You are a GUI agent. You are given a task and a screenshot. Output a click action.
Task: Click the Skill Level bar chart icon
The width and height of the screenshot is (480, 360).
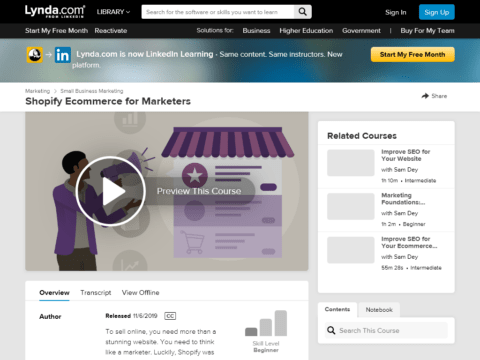pyautogui.click(x=266, y=323)
